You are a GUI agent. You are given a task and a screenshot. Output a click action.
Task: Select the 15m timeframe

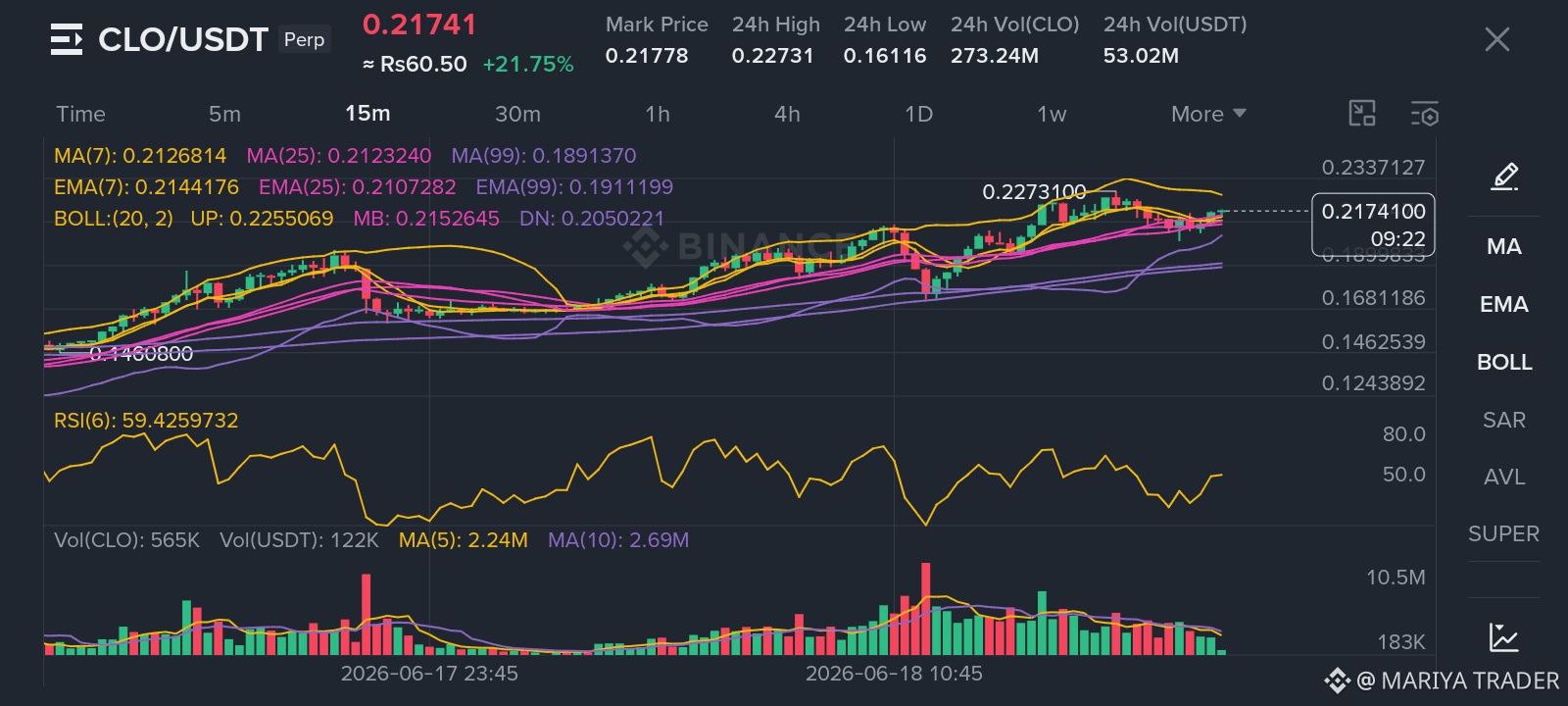[x=367, y=114]
